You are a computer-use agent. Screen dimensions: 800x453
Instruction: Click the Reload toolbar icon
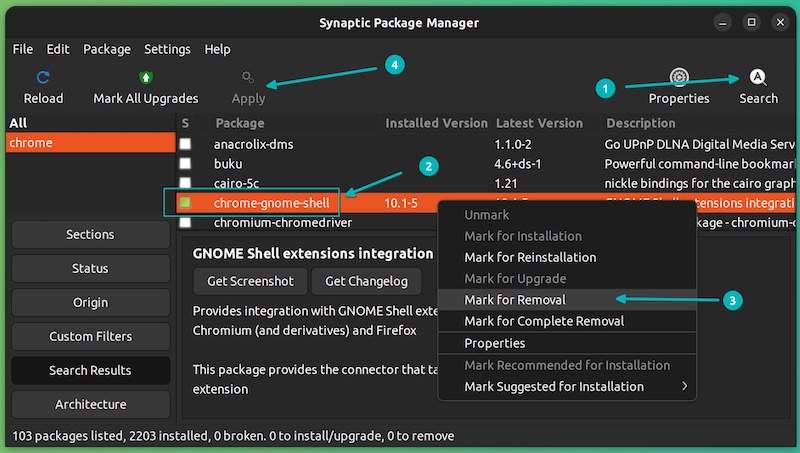(x=43, y=77)
